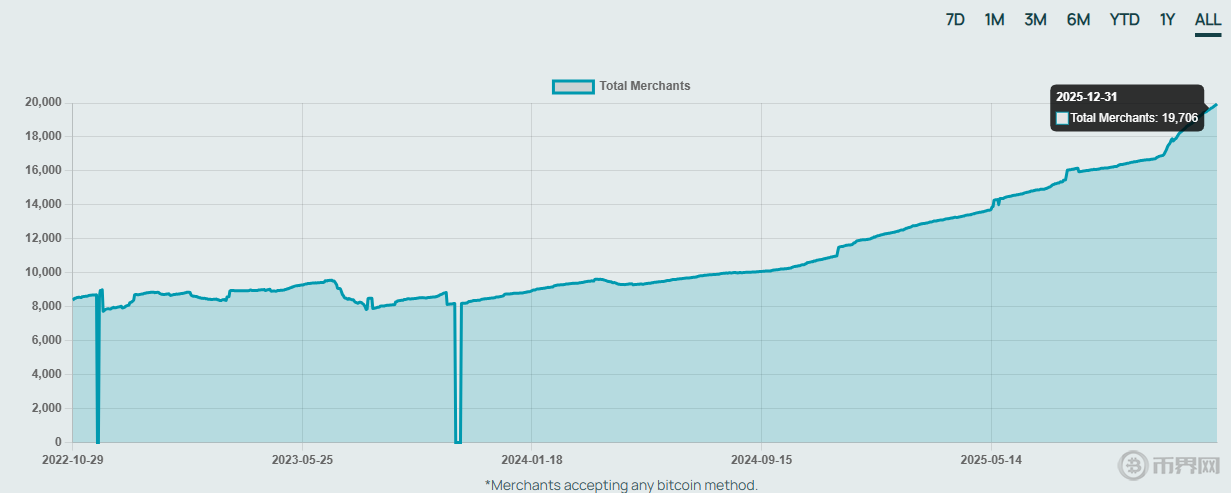Set chart period to 6M

(1078, 20)
